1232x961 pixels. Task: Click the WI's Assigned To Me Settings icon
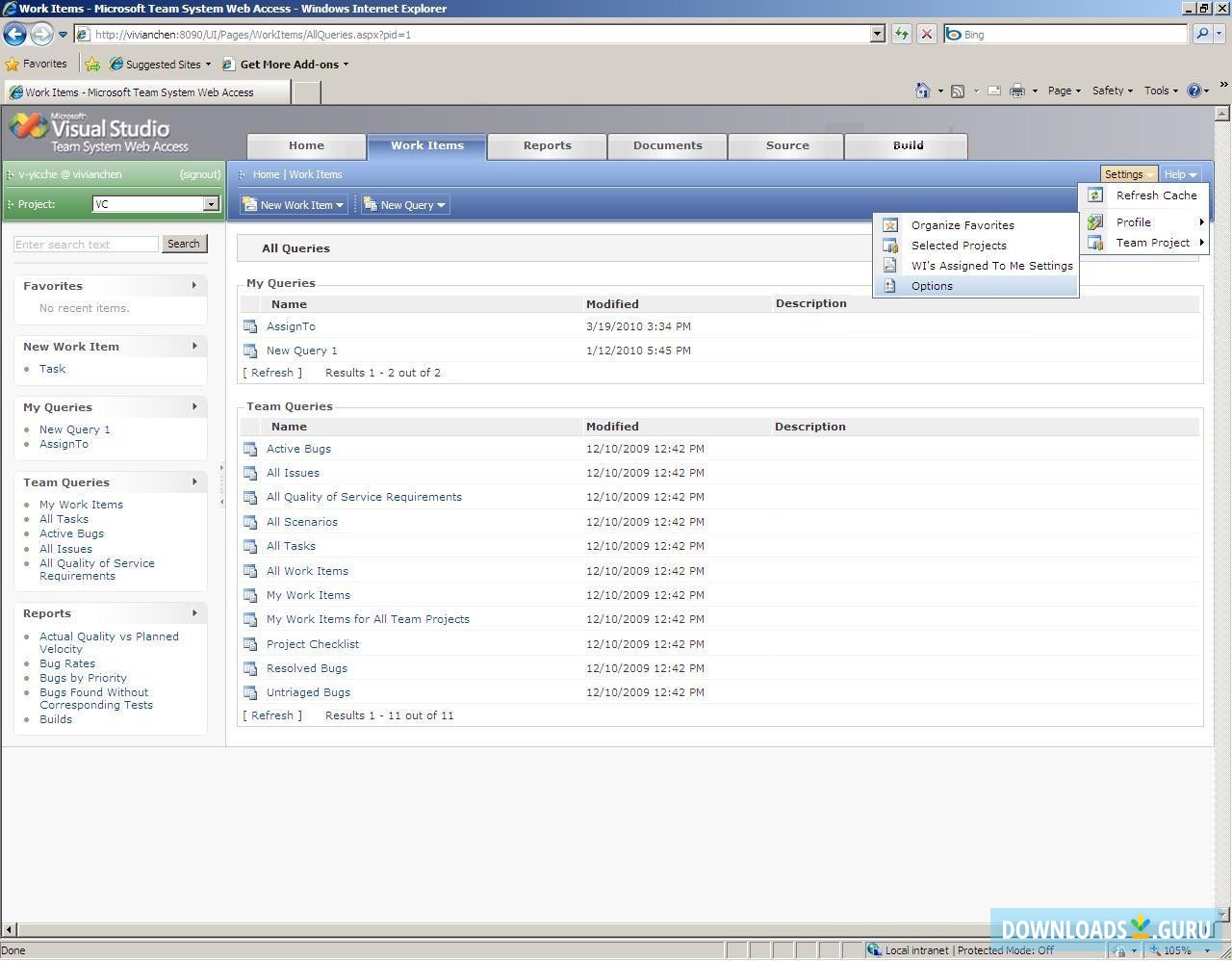point(890,265)
